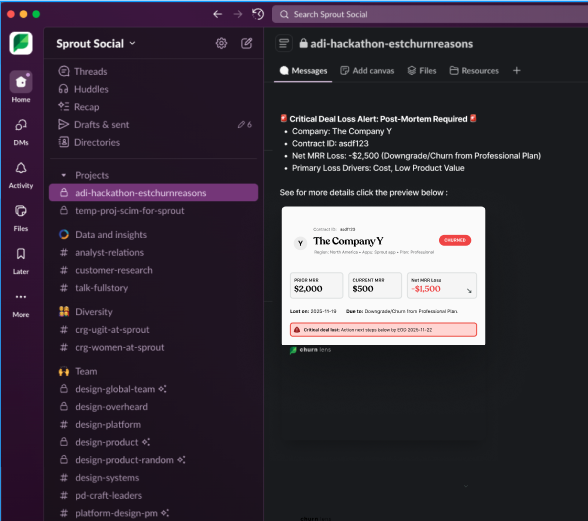Open the design-product-random channel
Viewport: 588px width, 521px height.
pos(154,460)
